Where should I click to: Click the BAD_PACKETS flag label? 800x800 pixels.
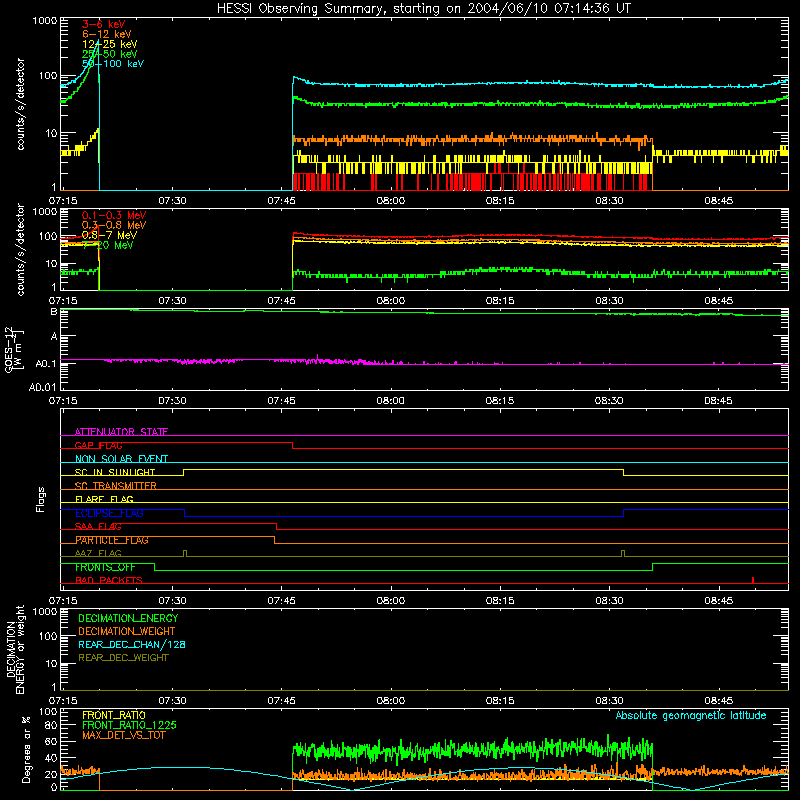click(x=109, y=580)
